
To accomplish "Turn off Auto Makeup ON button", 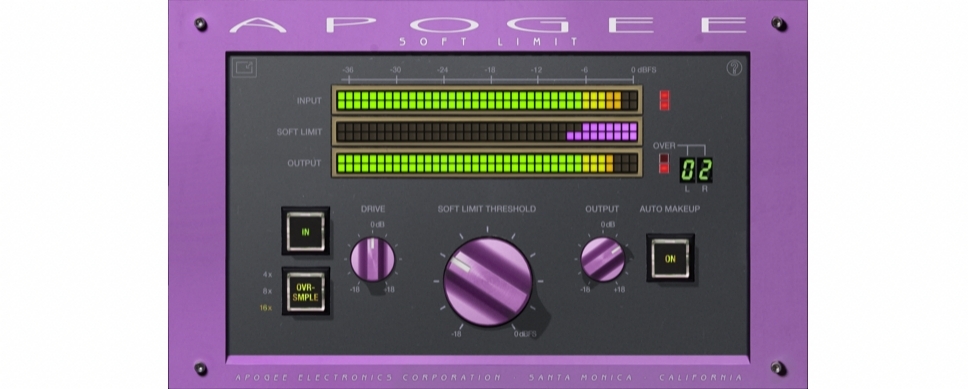I will tap(670, 259).
